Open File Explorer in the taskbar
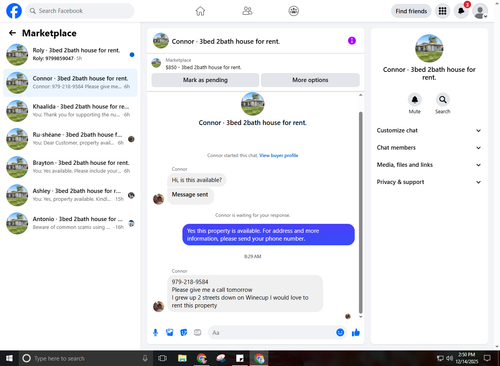 pos(182,358)
